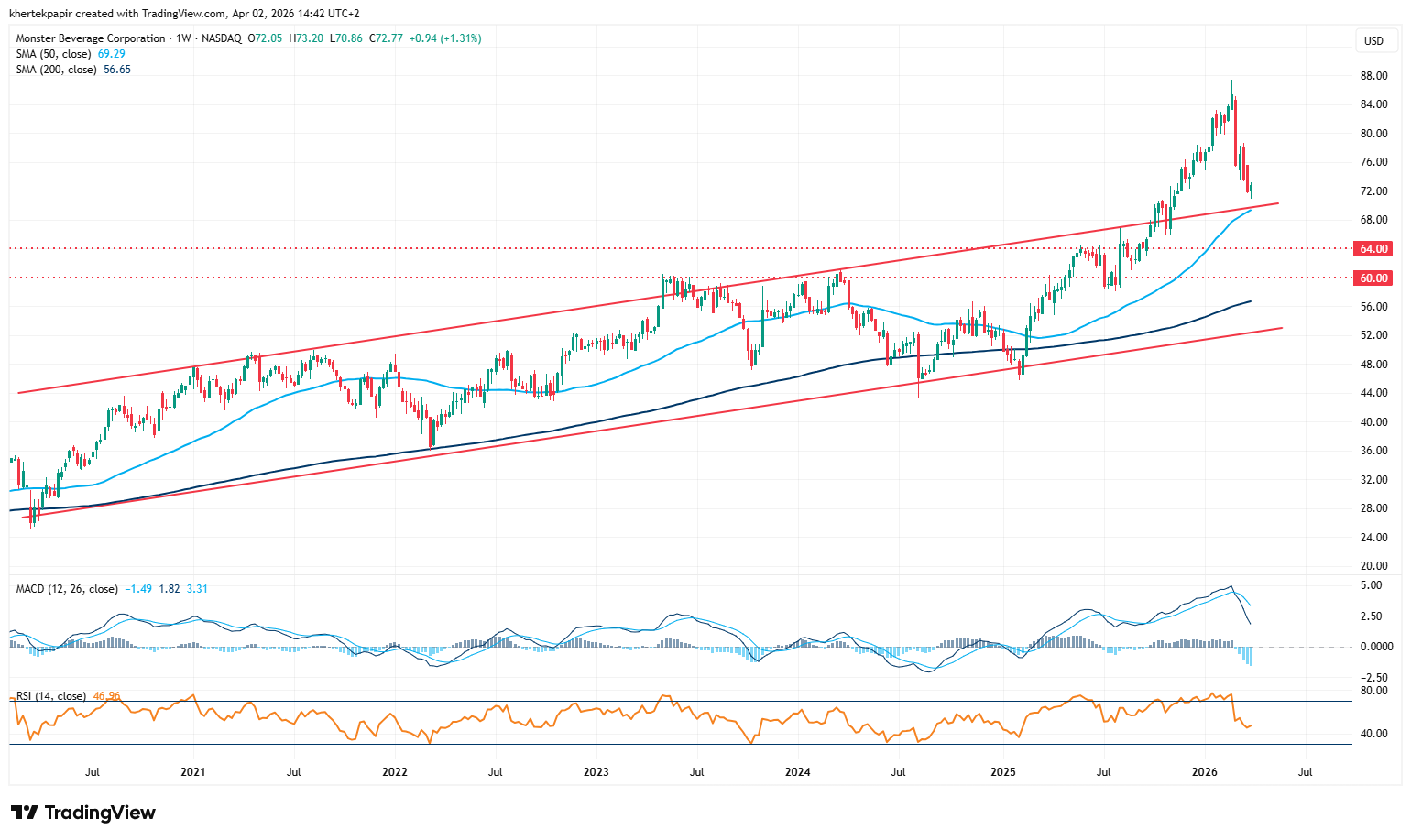Select the MACD (12, 26, close) indicator label
This screenshot has height=840, width=1411.
[67, 589]
